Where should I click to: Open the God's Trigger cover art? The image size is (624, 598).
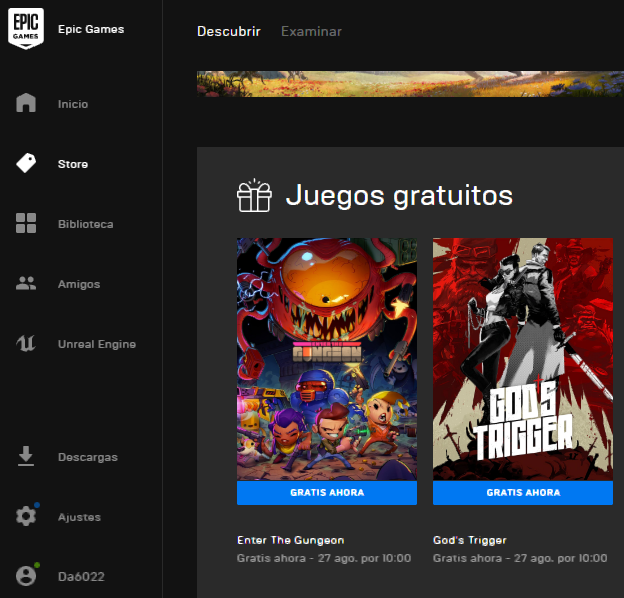click(523, 359)
